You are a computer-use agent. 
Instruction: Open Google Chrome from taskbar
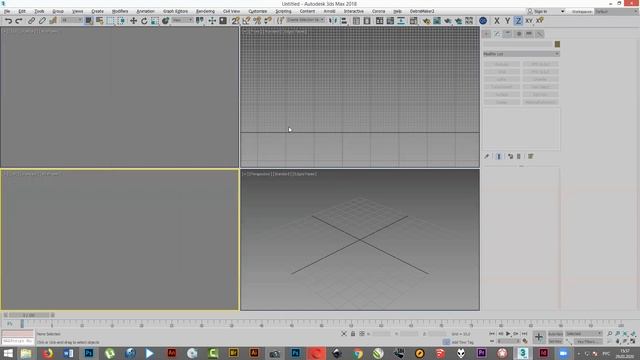coord(358,353)
